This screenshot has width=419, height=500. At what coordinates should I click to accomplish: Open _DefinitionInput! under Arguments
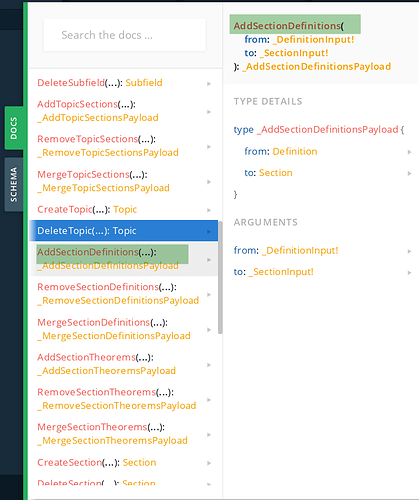coord(300,250)
